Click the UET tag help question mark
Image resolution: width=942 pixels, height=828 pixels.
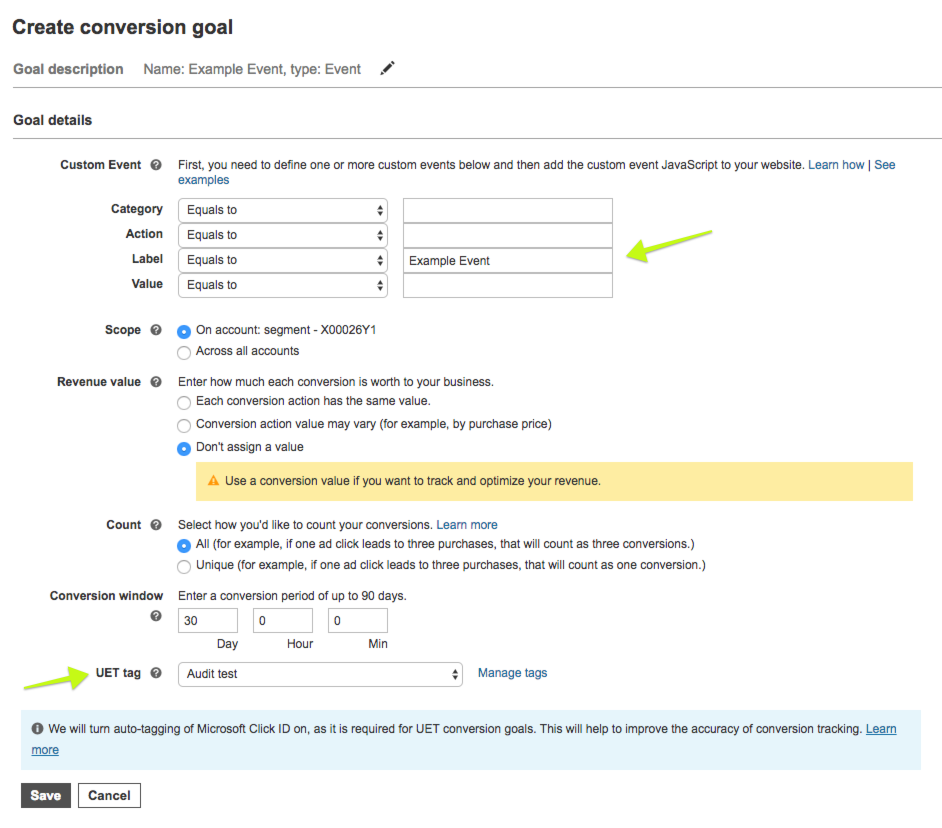click(x=156, y=673)
